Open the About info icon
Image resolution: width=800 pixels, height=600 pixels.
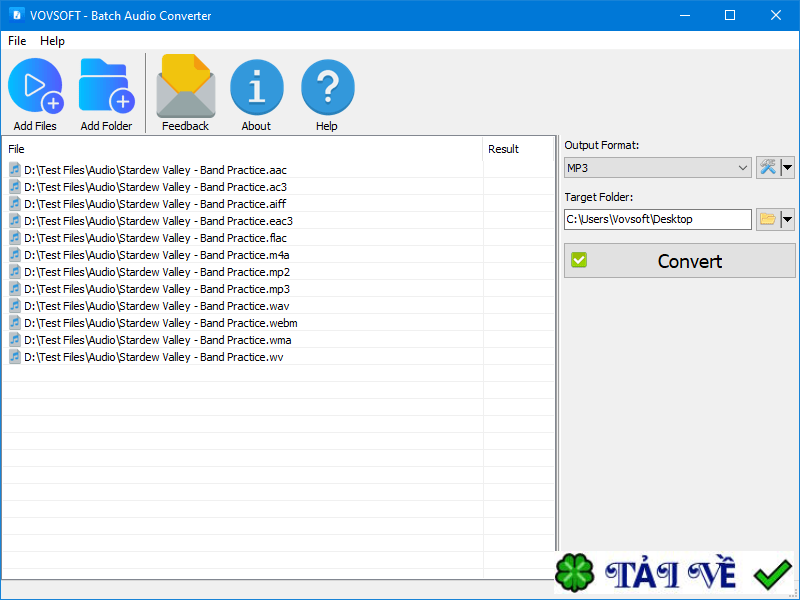pos(256,87)
